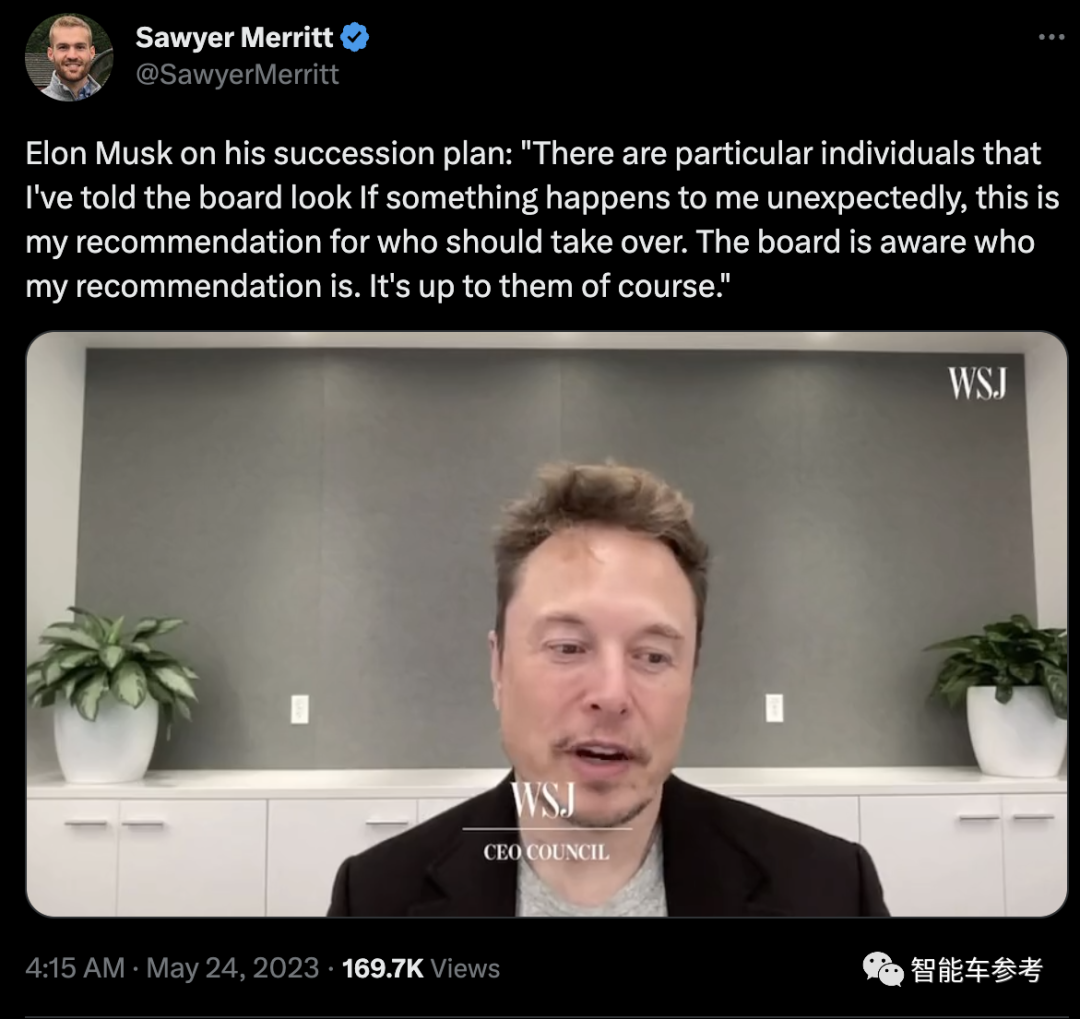Open the more options three-dot menu

click(x=1052, y=37)
